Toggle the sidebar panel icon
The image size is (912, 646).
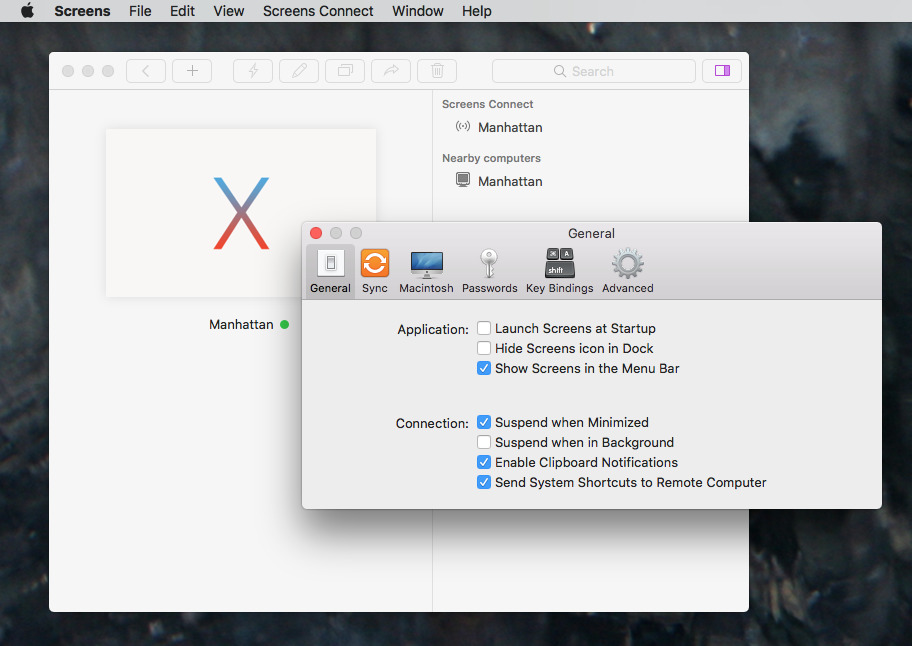point(722,71)
